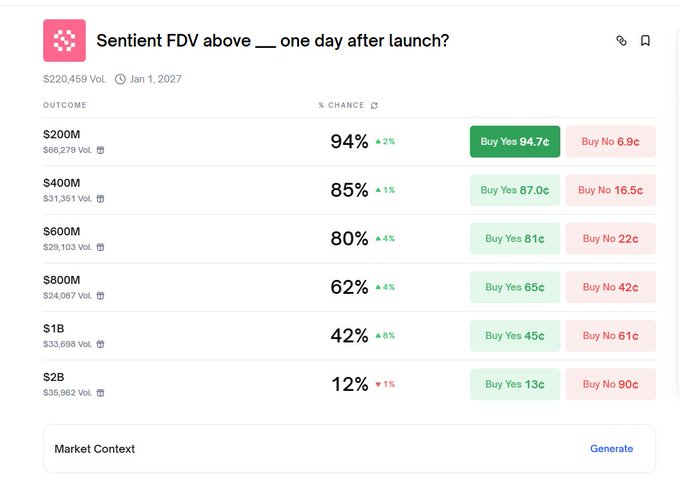Click the copy link icon
Image resolution: width=680 pixels, height=488 pixels.
click(x=621, y=41)
